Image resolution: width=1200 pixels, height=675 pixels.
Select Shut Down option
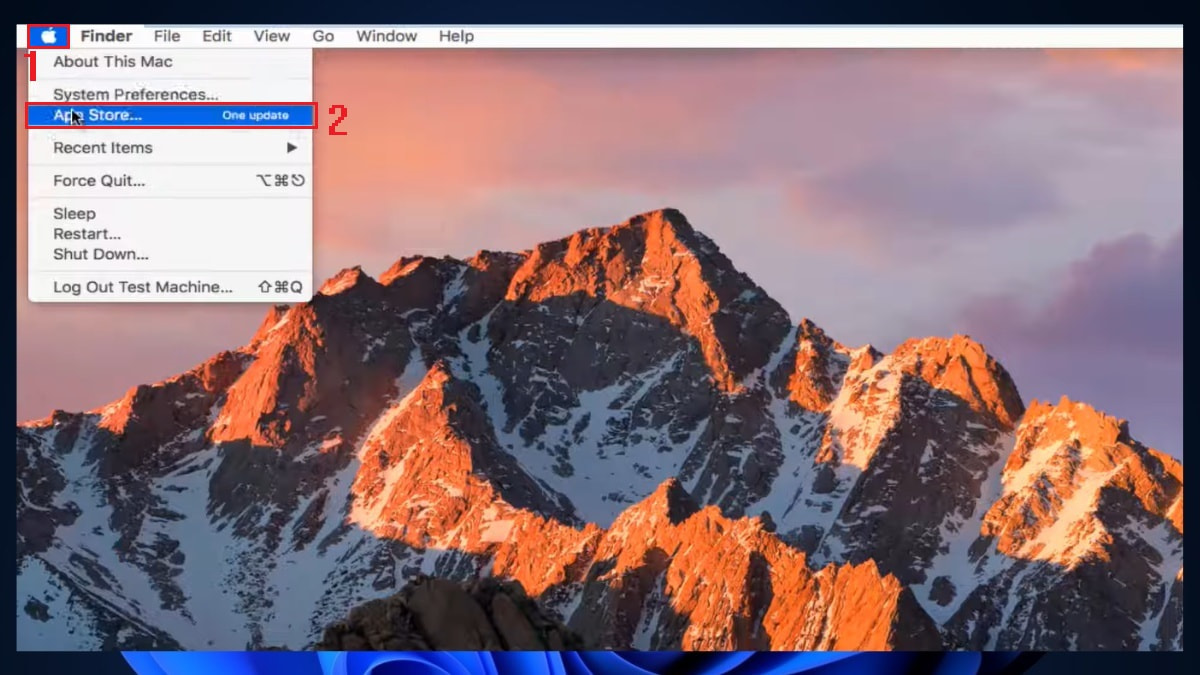coord(100,254)
